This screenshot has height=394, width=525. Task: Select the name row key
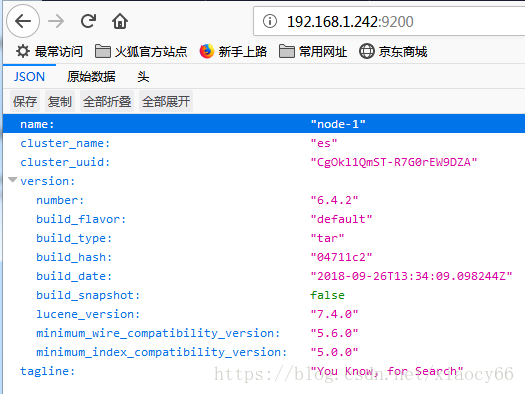coord(37,124)
